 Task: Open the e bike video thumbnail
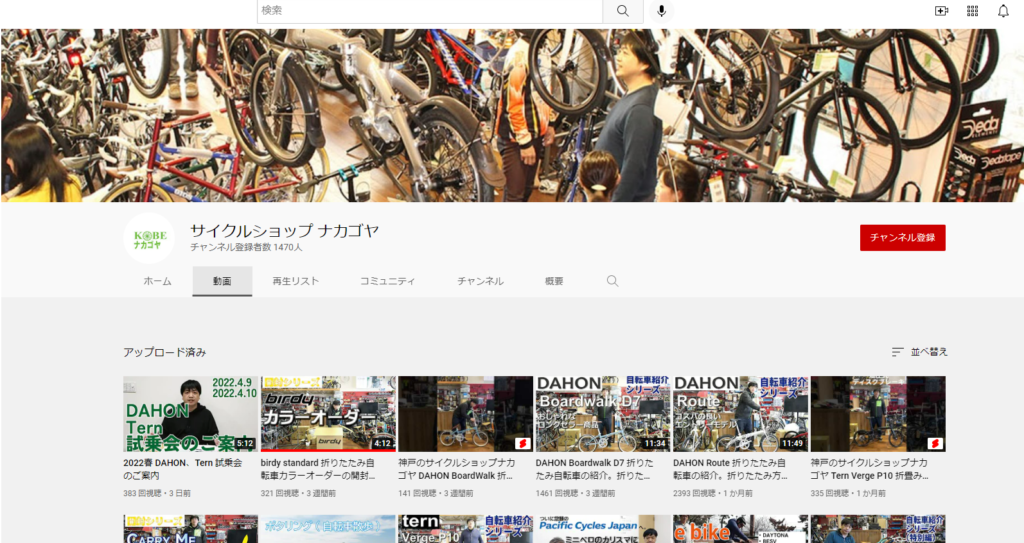(741, 529)
